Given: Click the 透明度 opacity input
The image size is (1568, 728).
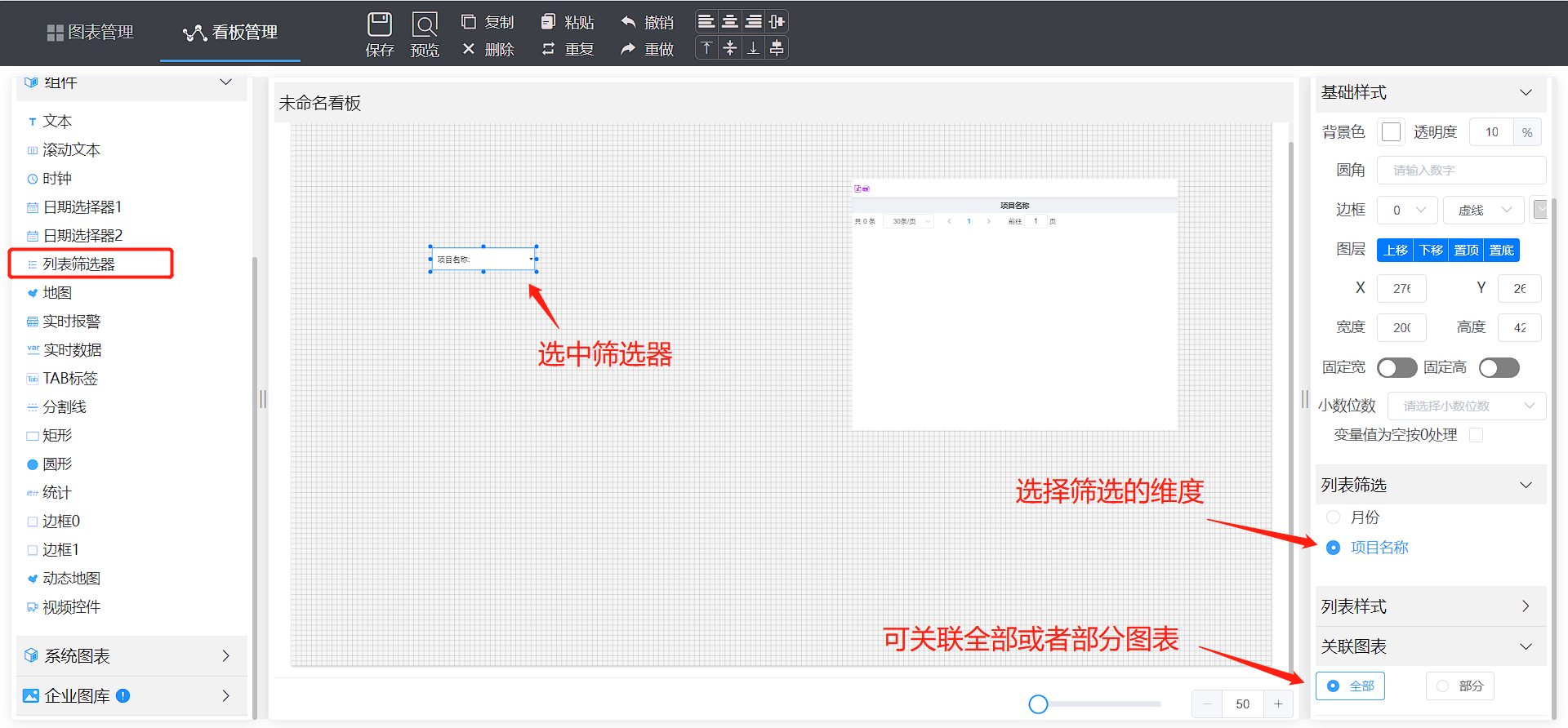Looking at the screenshot, I should 1492,132.
